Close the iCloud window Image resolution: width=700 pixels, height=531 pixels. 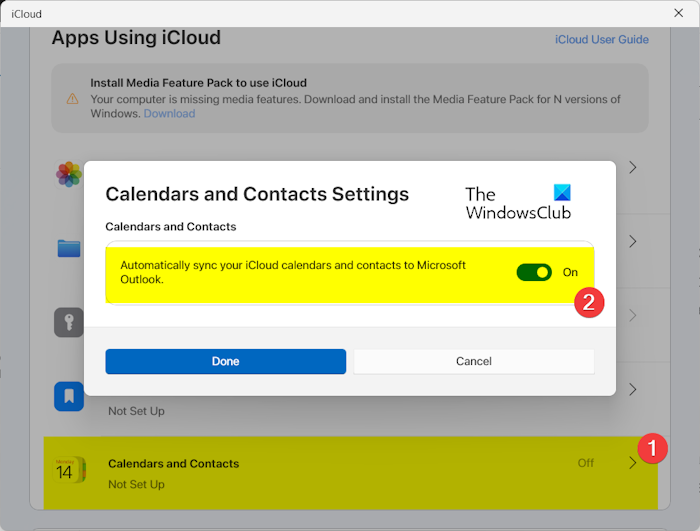point(679,13)
